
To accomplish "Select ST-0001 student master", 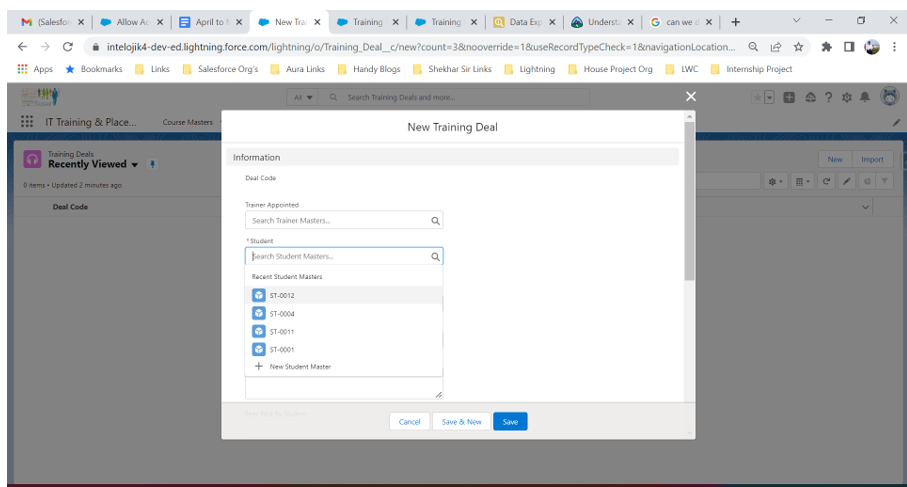I will tap(282, 350).
